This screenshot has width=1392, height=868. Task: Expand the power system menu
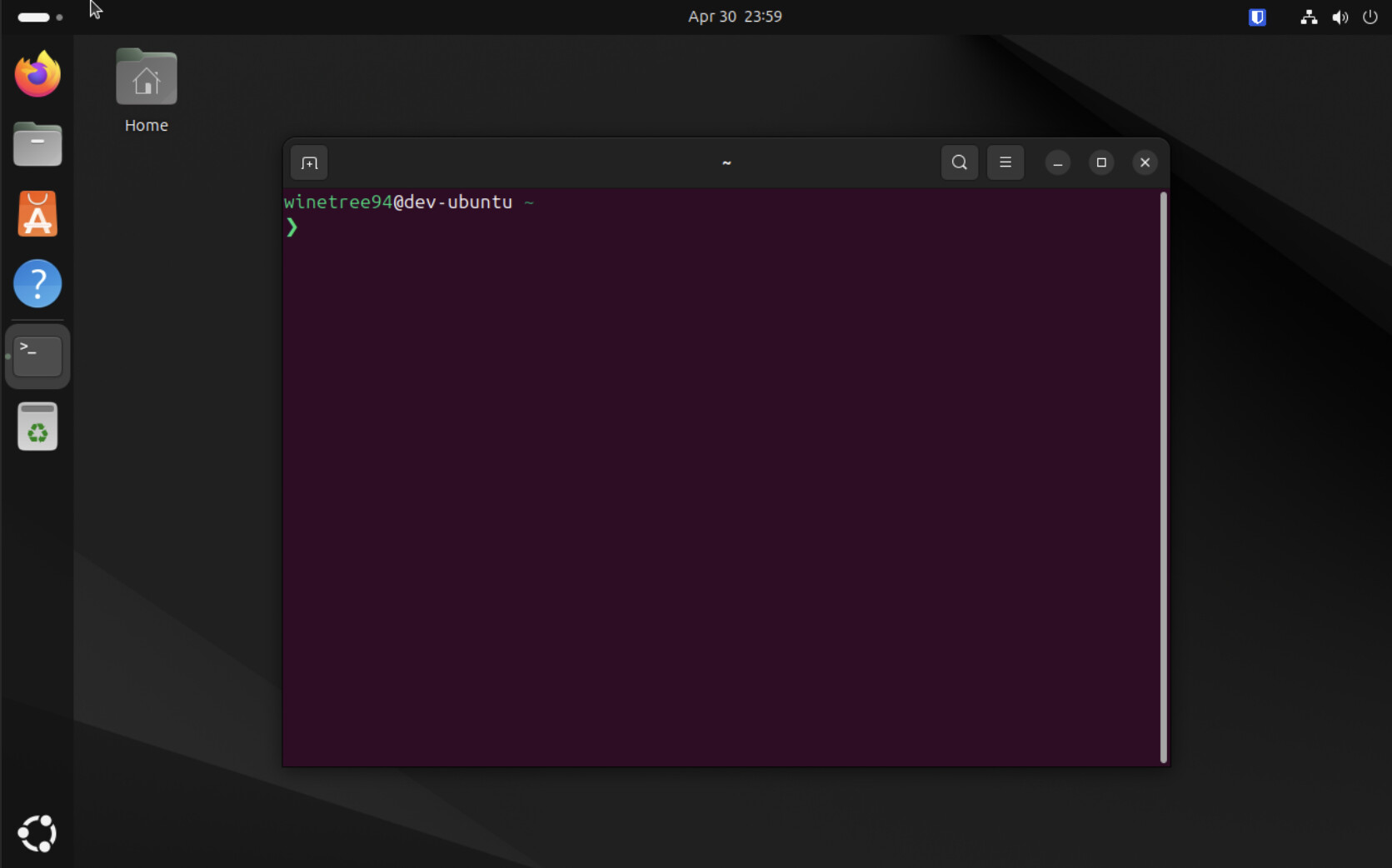pos(1370,17)
